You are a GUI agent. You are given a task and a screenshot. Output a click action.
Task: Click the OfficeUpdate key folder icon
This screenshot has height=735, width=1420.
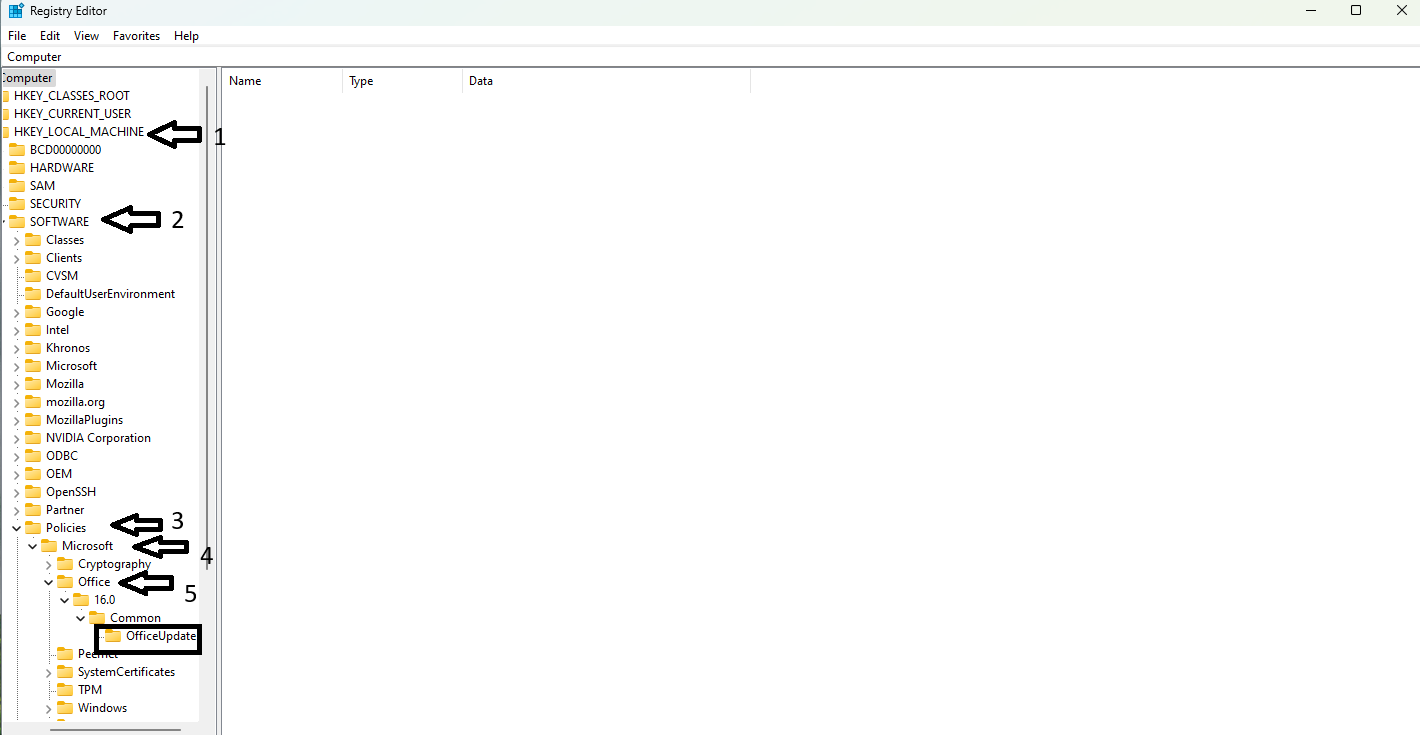[x=113, y=636]
